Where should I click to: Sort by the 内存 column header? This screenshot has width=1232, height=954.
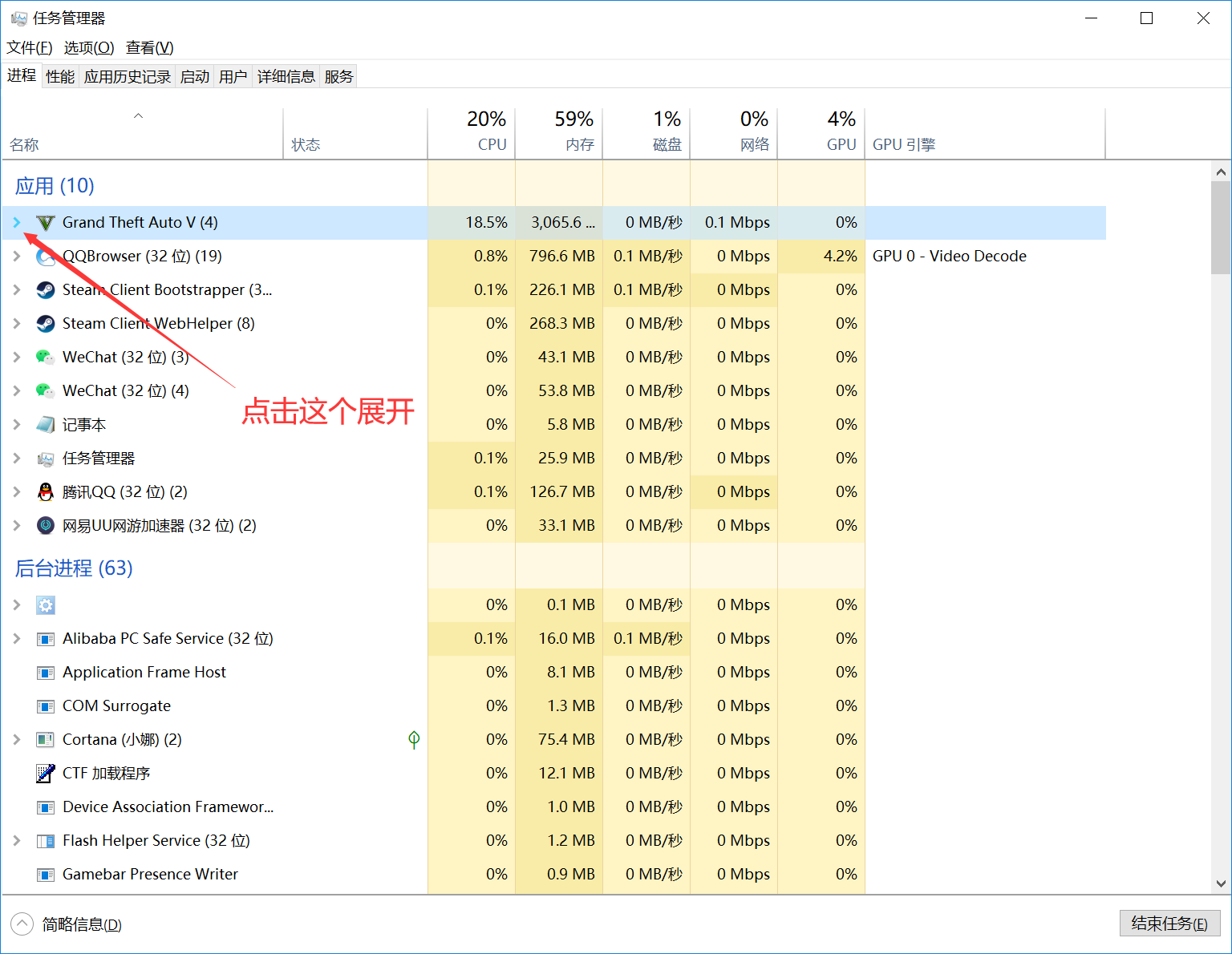559,133
